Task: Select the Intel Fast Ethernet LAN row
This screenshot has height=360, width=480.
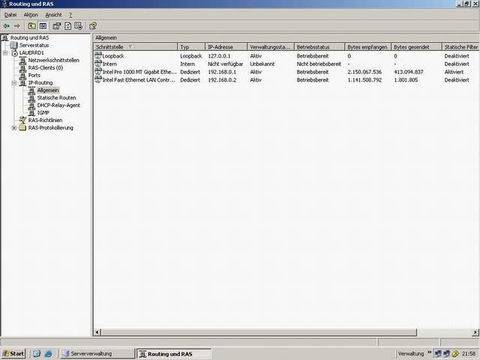Action: point(286,80)
